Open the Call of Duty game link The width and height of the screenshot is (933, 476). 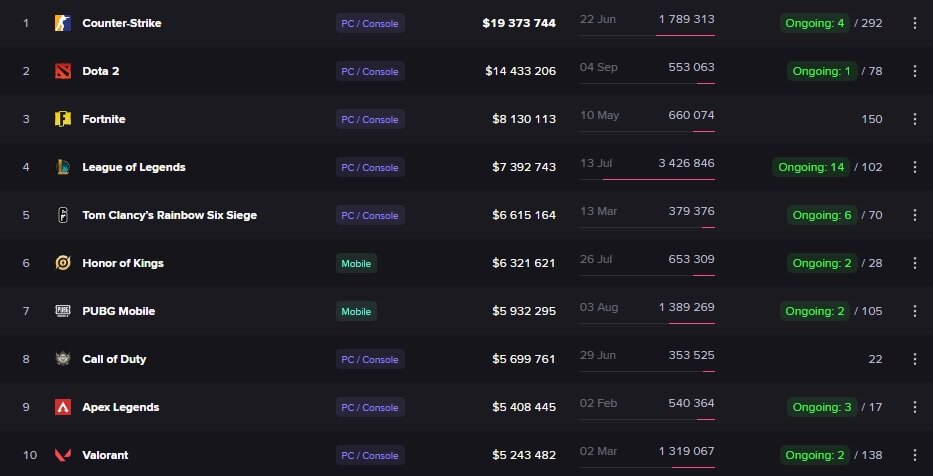click(115, 359)
